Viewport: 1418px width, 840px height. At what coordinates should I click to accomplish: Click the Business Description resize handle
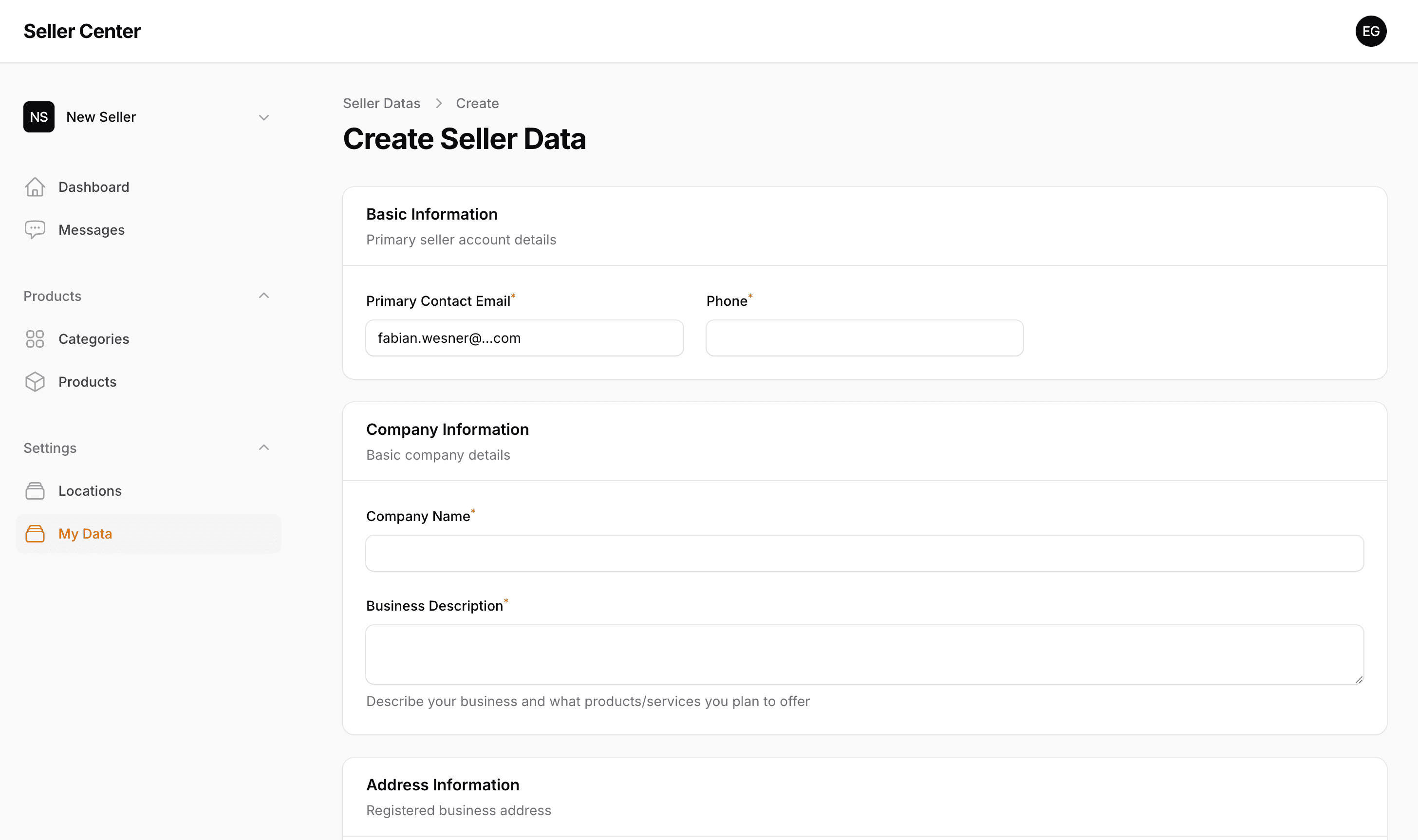[1359, 679]
